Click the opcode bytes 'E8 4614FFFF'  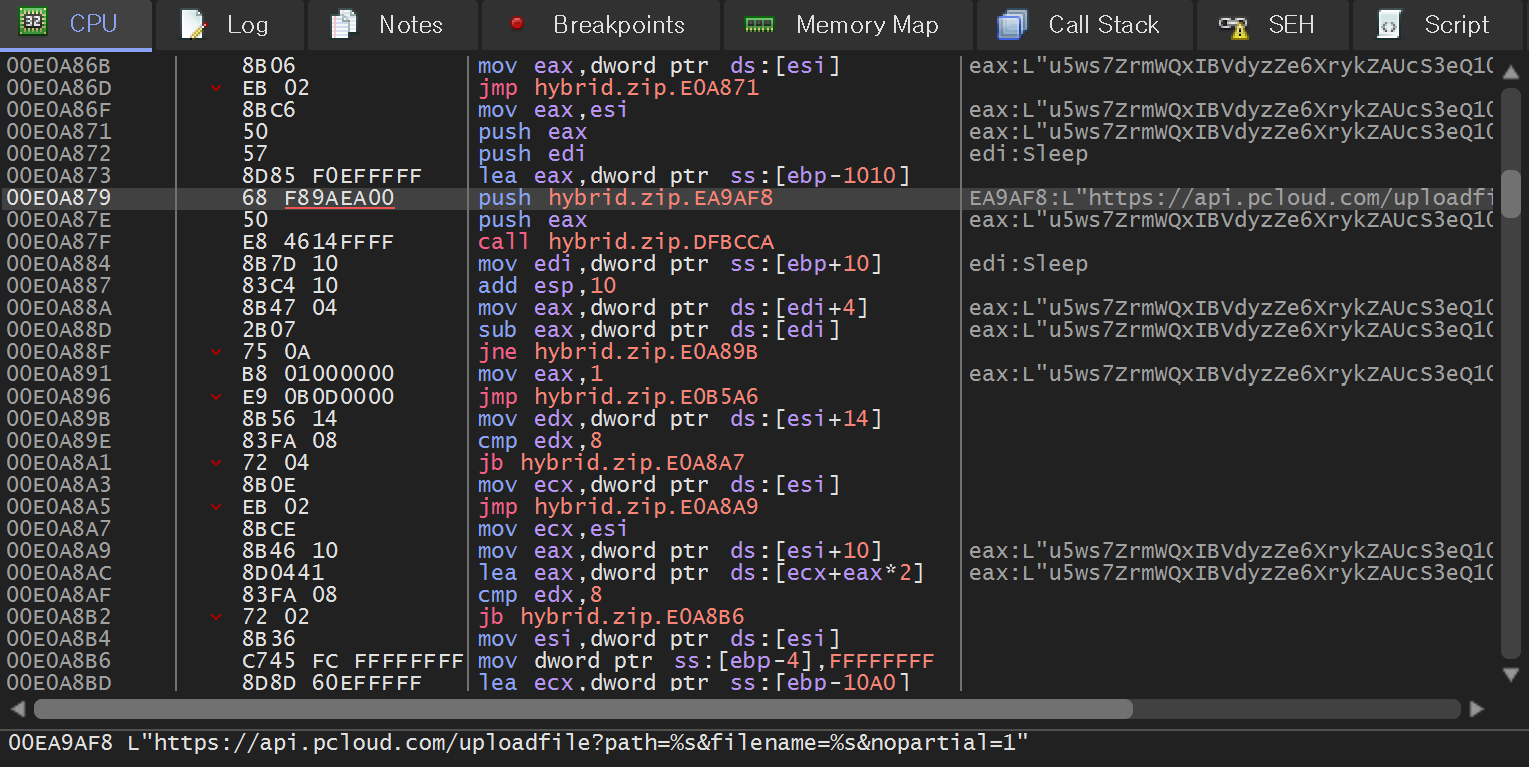tap(318, 242)
